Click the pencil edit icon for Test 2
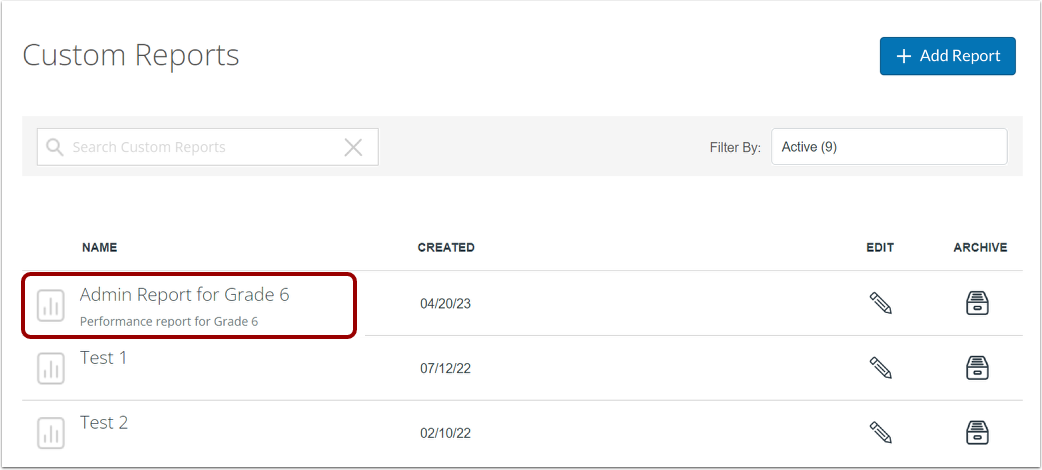Image resolution: width=1042 pixels, height=470 pixels. tap(881, 432)
